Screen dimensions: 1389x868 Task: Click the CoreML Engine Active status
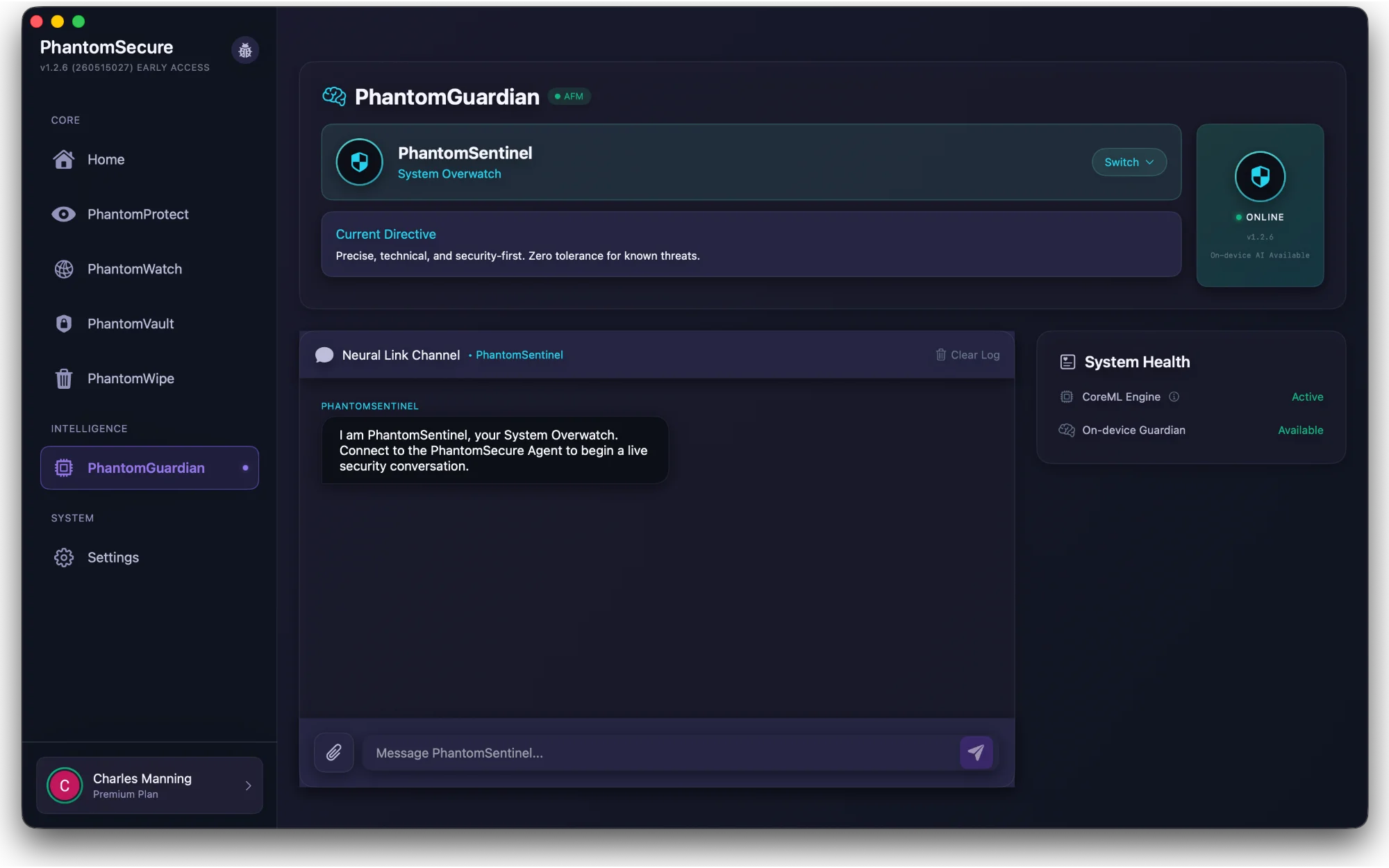pyautogui.click(x=1307, y=397)
